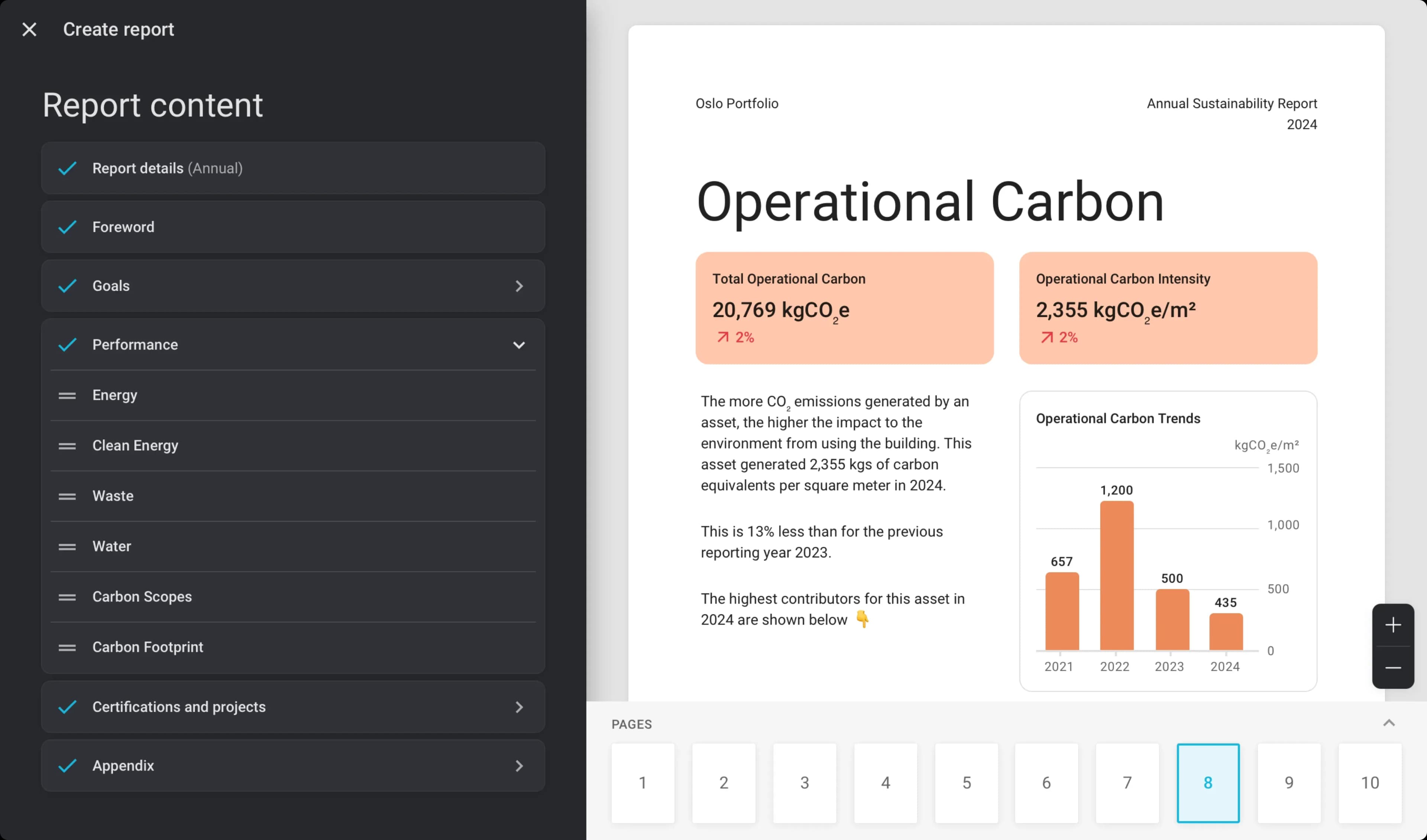Collapse the Performance section chevron
Image resolution: width=1427 pixels, height=840 pixels.
(519, 345)
